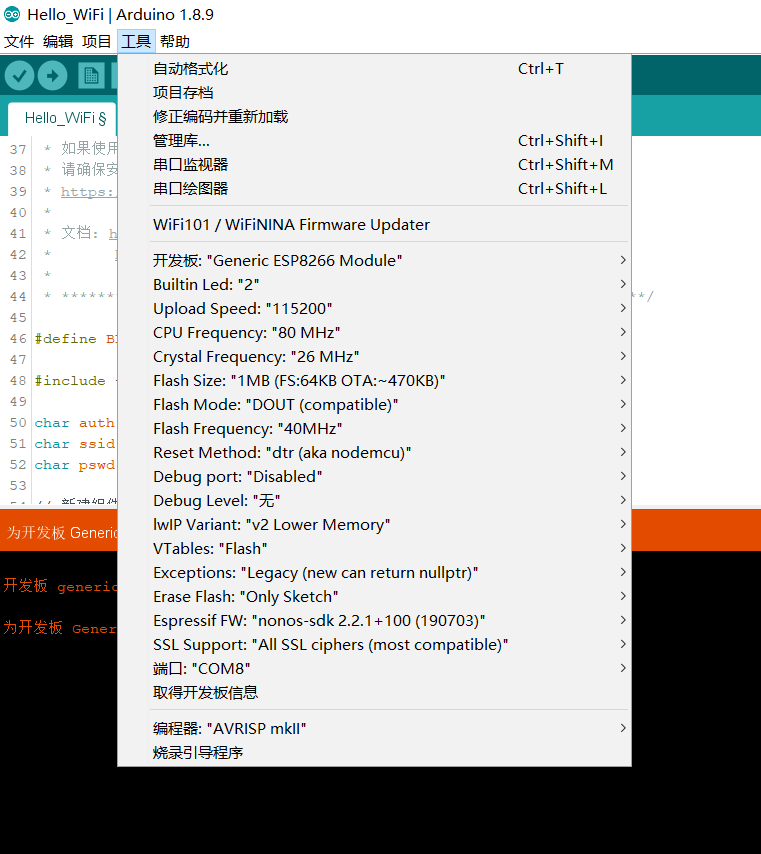This screenshot has height=854, width=761.
Task: Expand the Flash Size 1MB submenu
Action: coord(374,380)
